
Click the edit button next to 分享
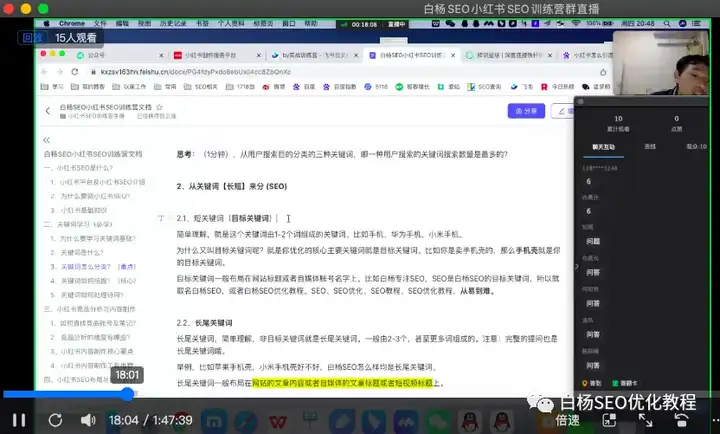563,111
